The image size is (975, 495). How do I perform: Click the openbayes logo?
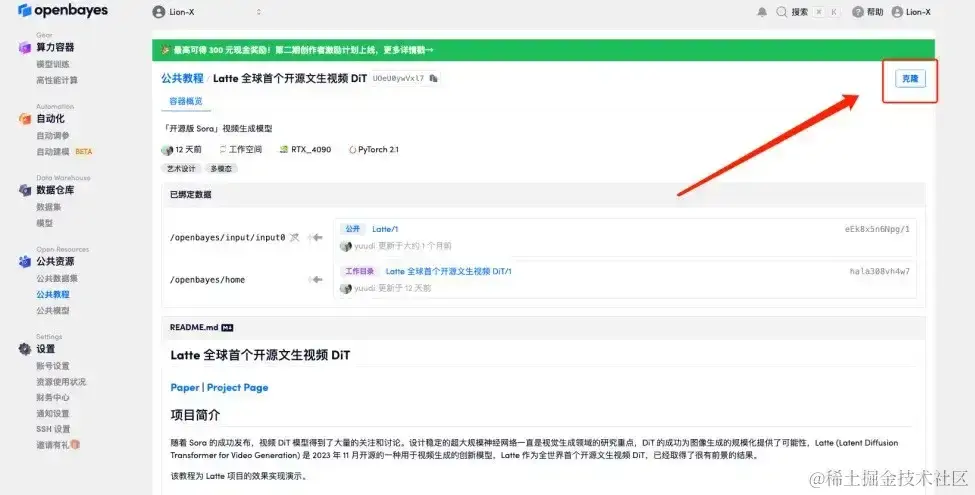pos(63,11)
